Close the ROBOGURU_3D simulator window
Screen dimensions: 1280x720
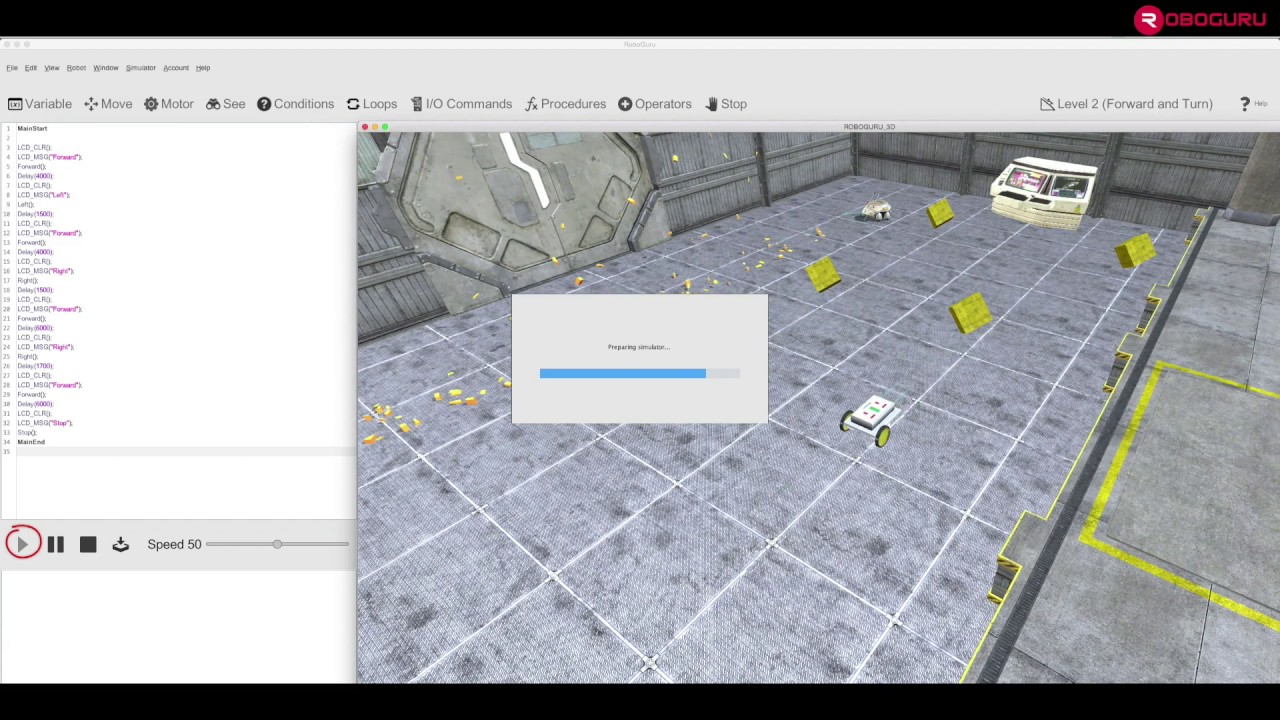(x=365, y=127)
